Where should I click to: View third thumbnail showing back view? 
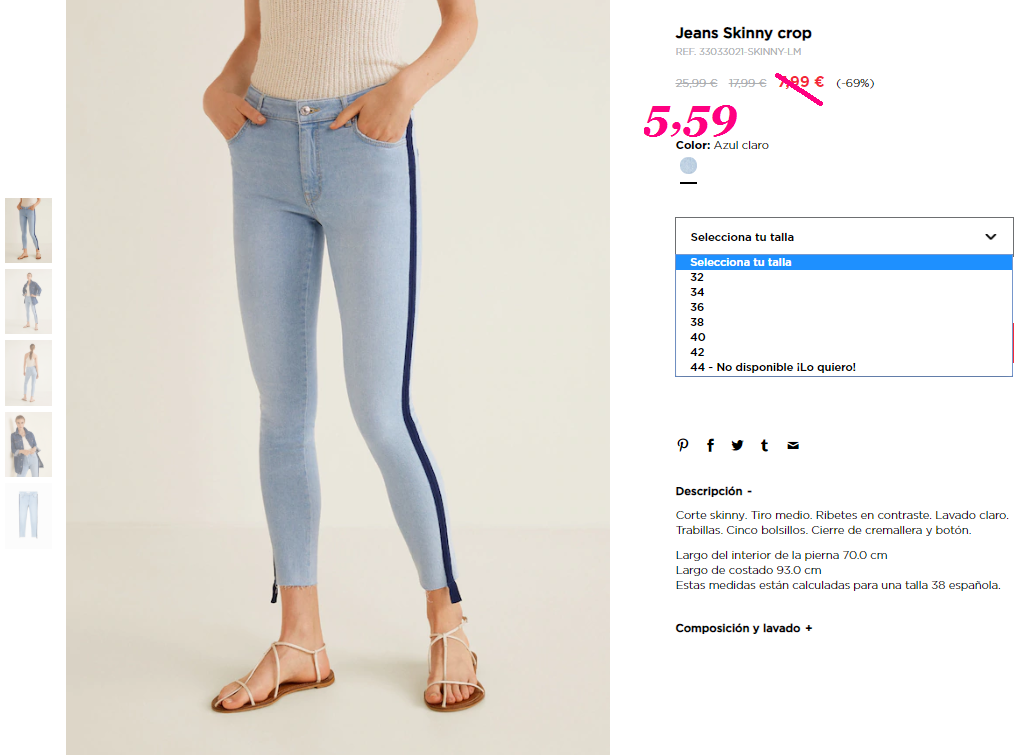point(29,373)
